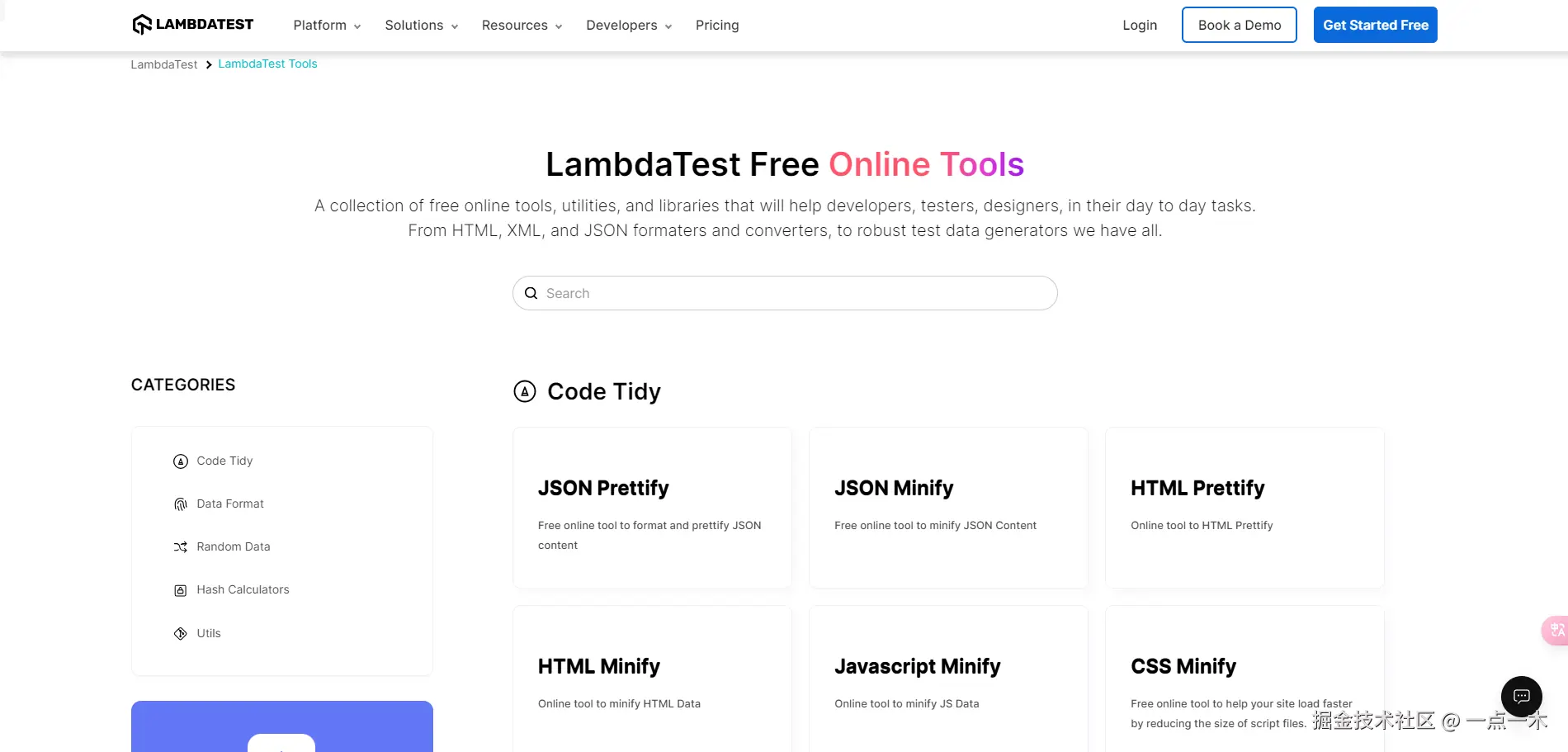Open the JSON Prettify tool card

651,508
